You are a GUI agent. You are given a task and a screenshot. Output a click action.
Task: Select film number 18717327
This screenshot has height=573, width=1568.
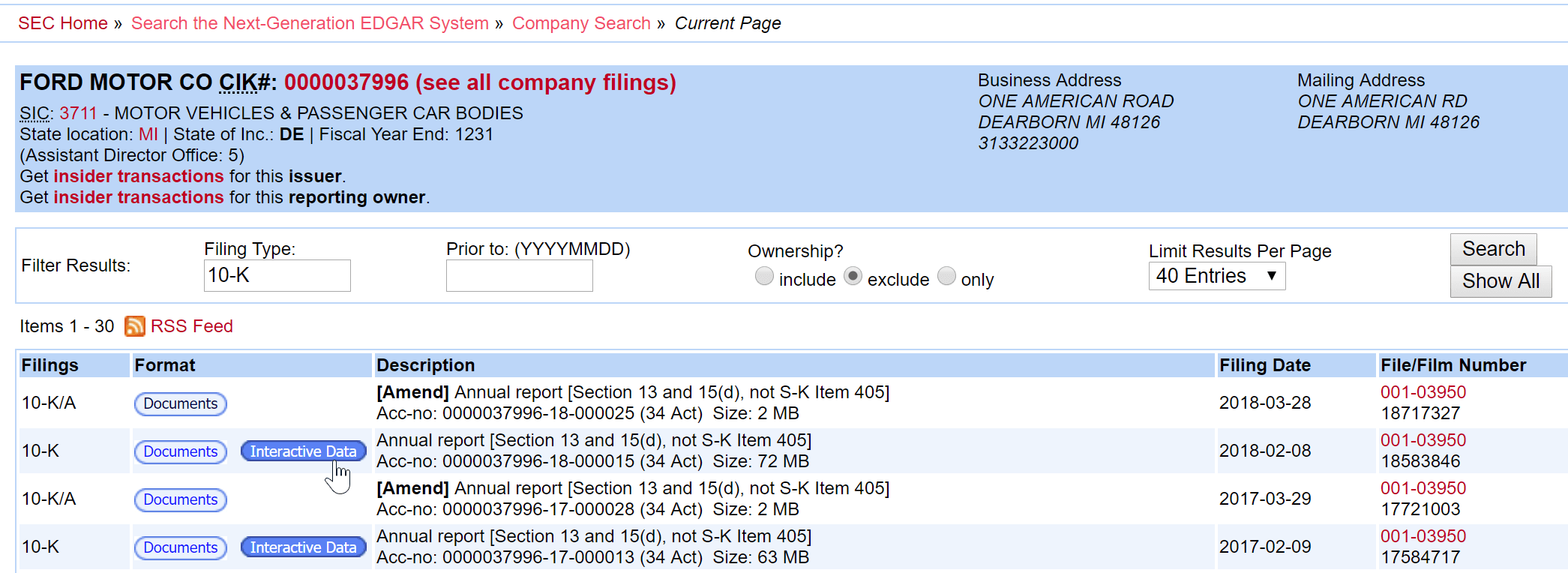point(1420,413)
